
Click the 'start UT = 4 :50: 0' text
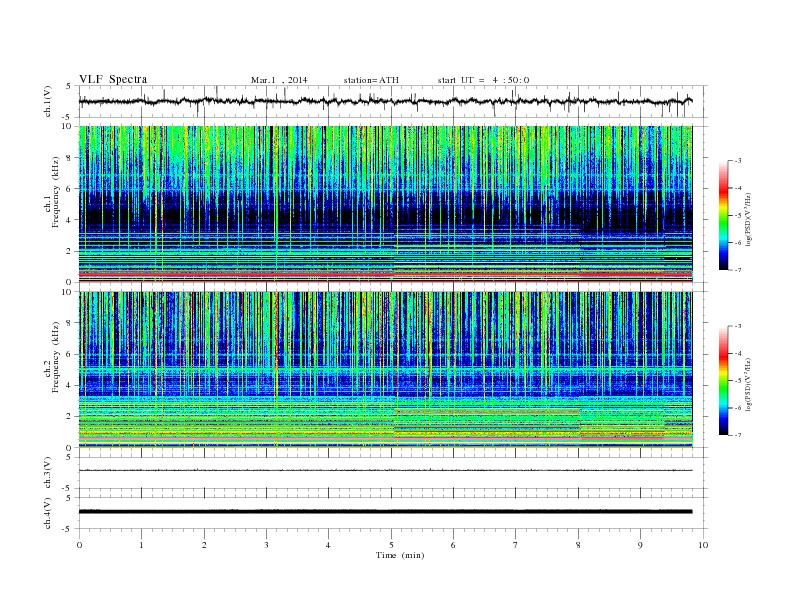[483, 80]
